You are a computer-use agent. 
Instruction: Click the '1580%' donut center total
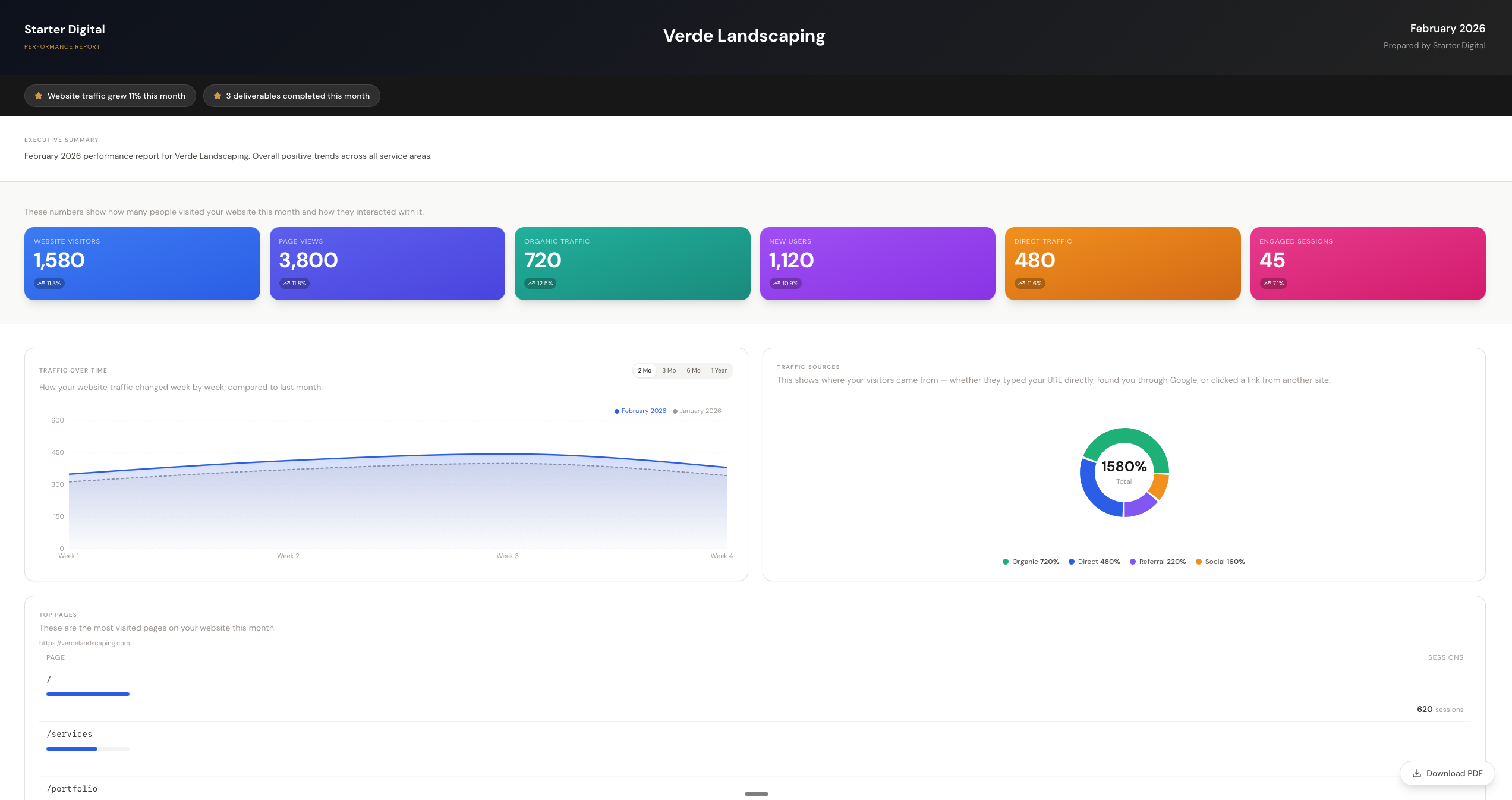click(x=1124, y=467)
